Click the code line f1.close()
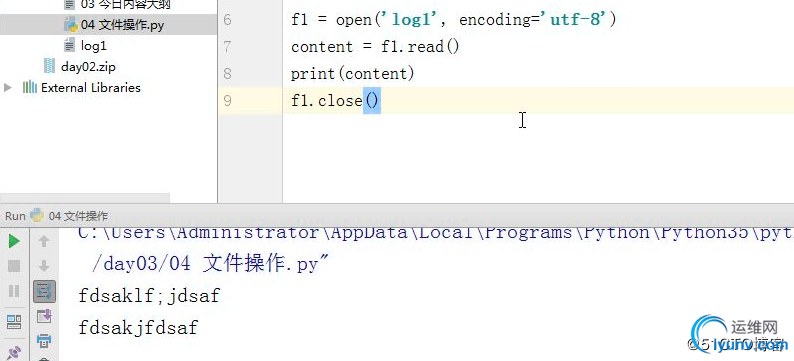Viewport: 794px width, 361px height. 335,101
